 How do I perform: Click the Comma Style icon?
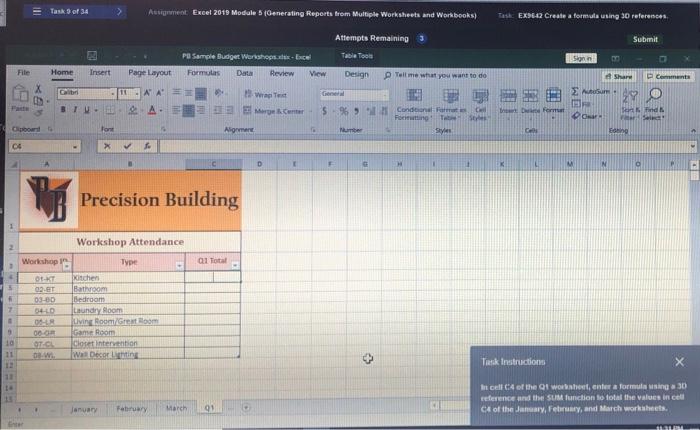click(x=356, y=111)
